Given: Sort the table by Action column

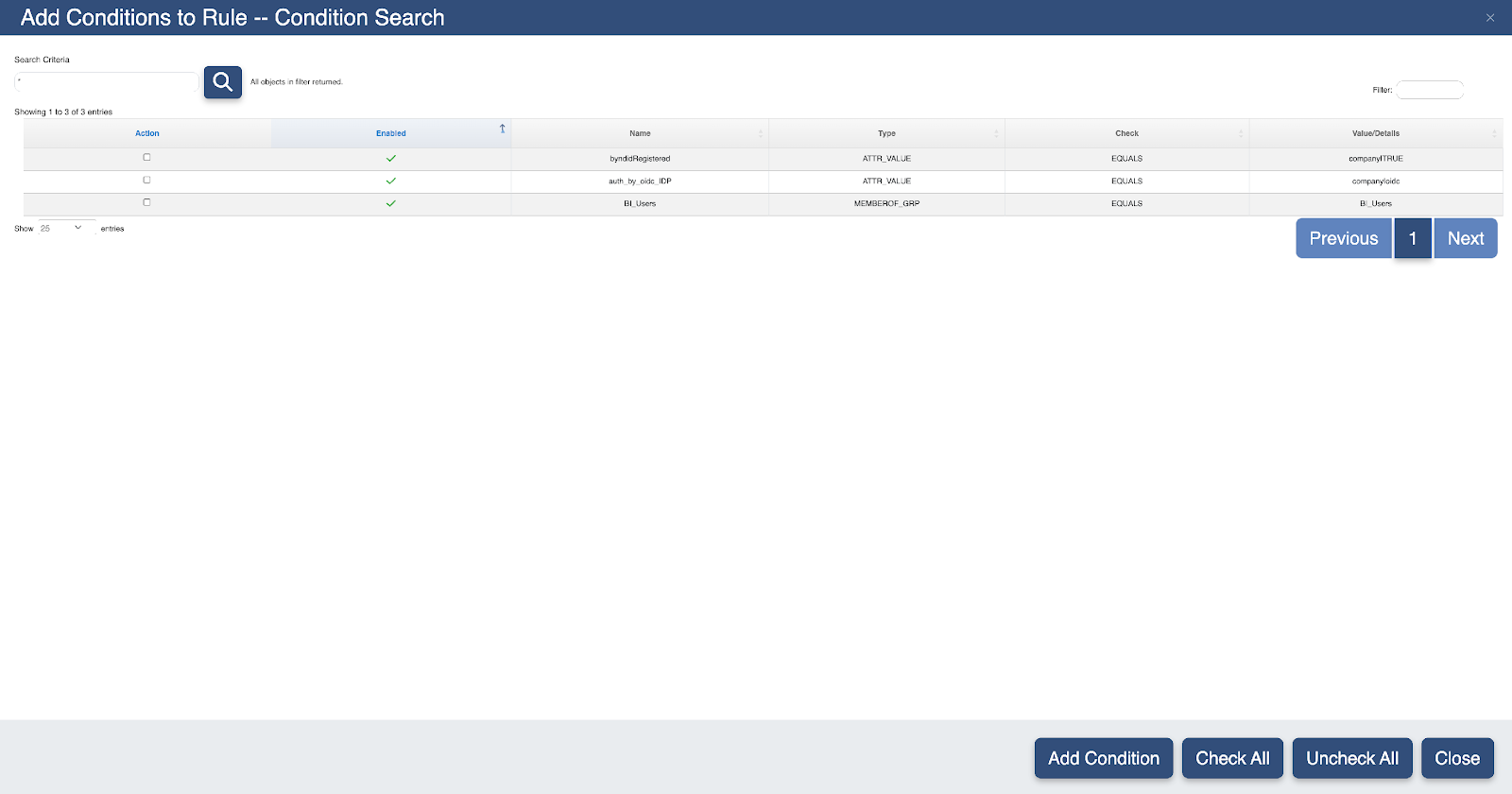Looking at the screenshot, I should click(147, 133).
